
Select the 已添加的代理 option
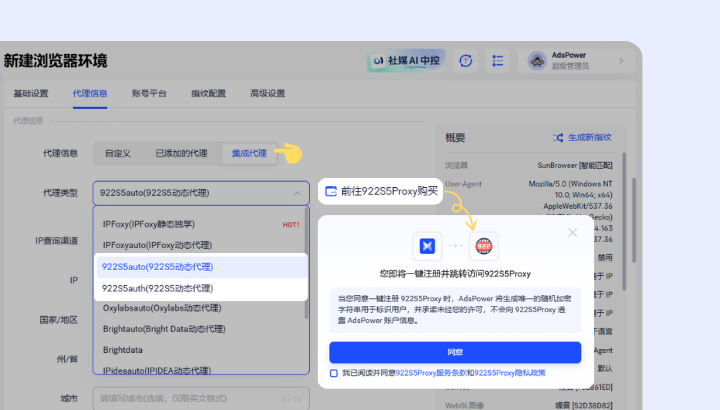[x=181, y=153]
